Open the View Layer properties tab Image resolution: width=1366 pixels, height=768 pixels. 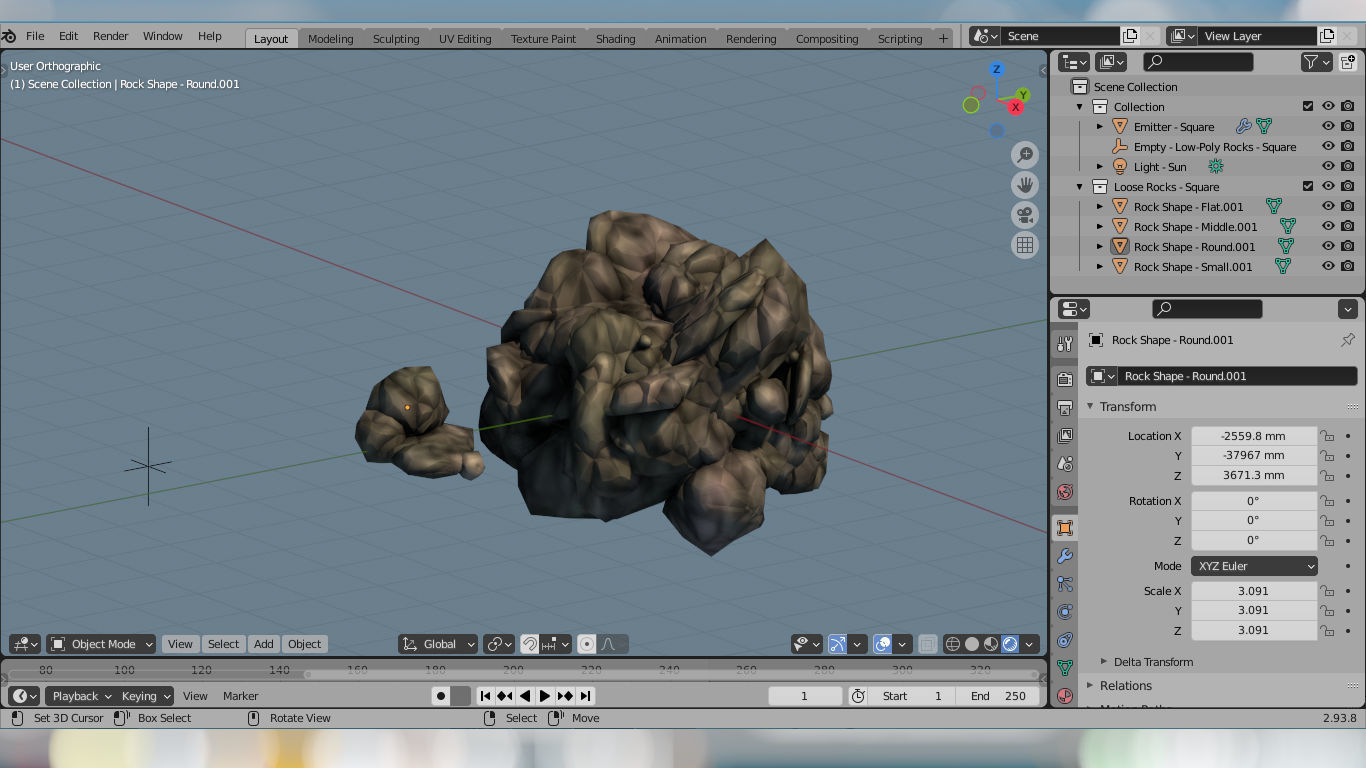click(x=1065, y=436)
